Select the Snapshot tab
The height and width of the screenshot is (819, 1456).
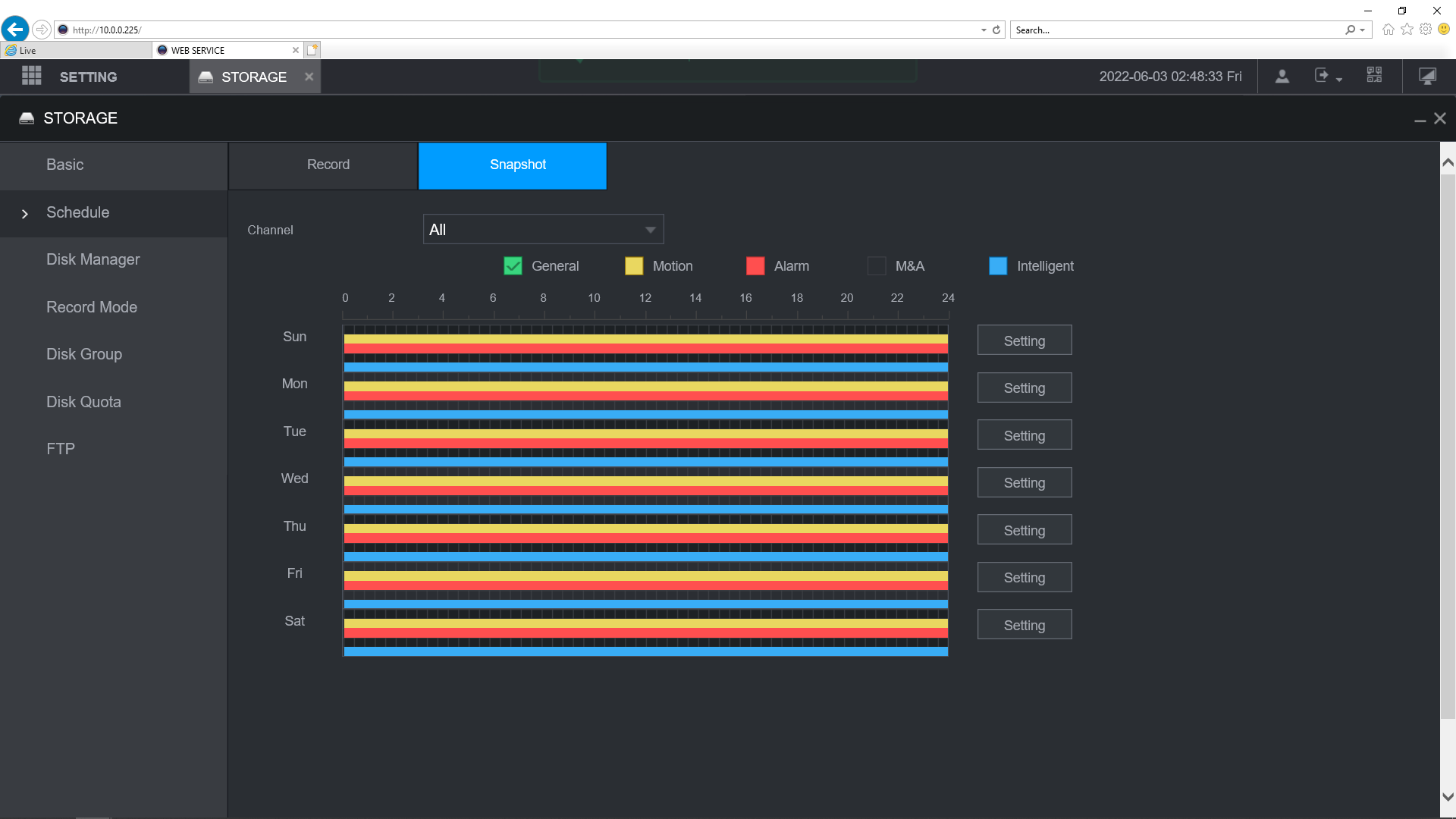513,165
